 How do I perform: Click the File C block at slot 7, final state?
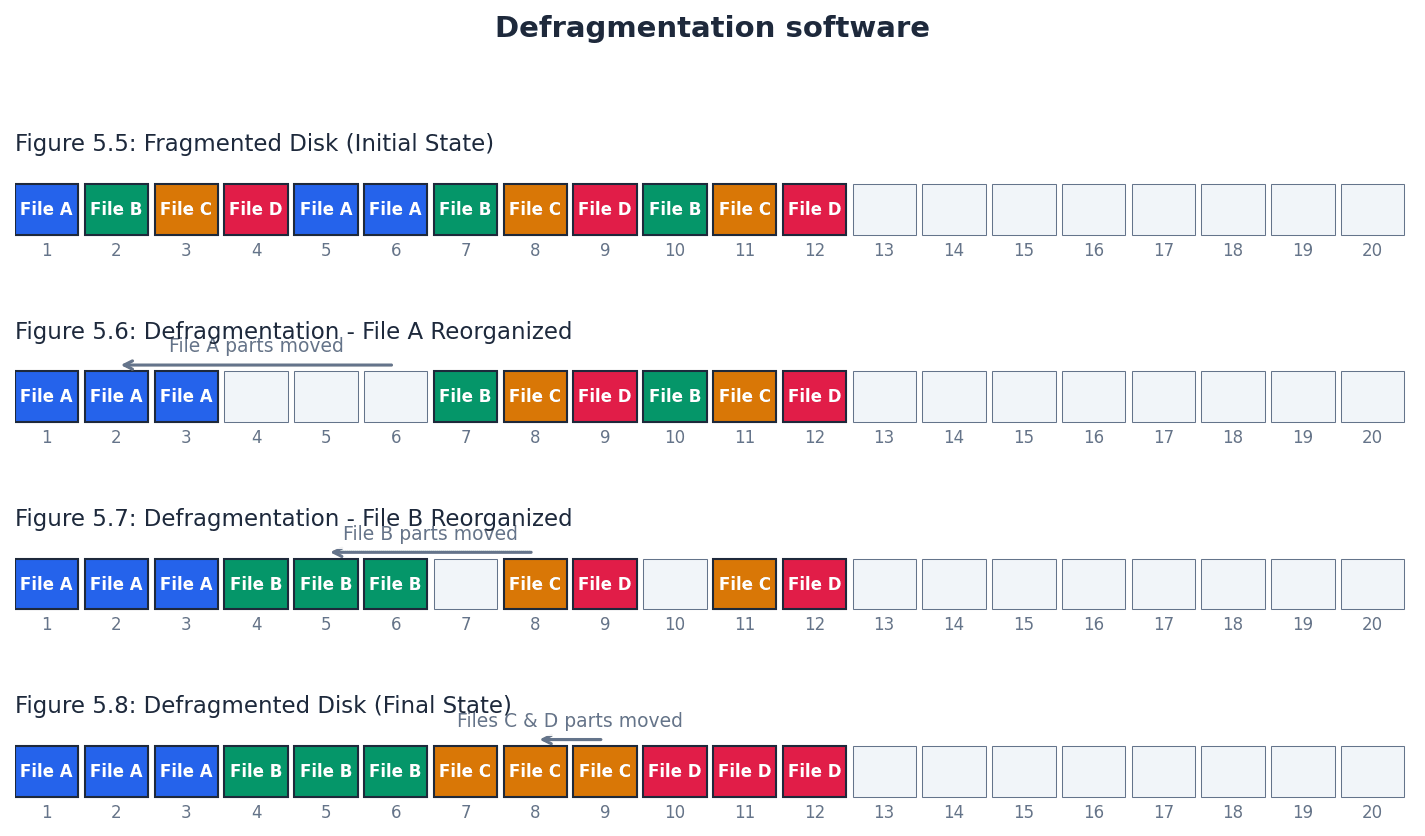pos(465,771)
